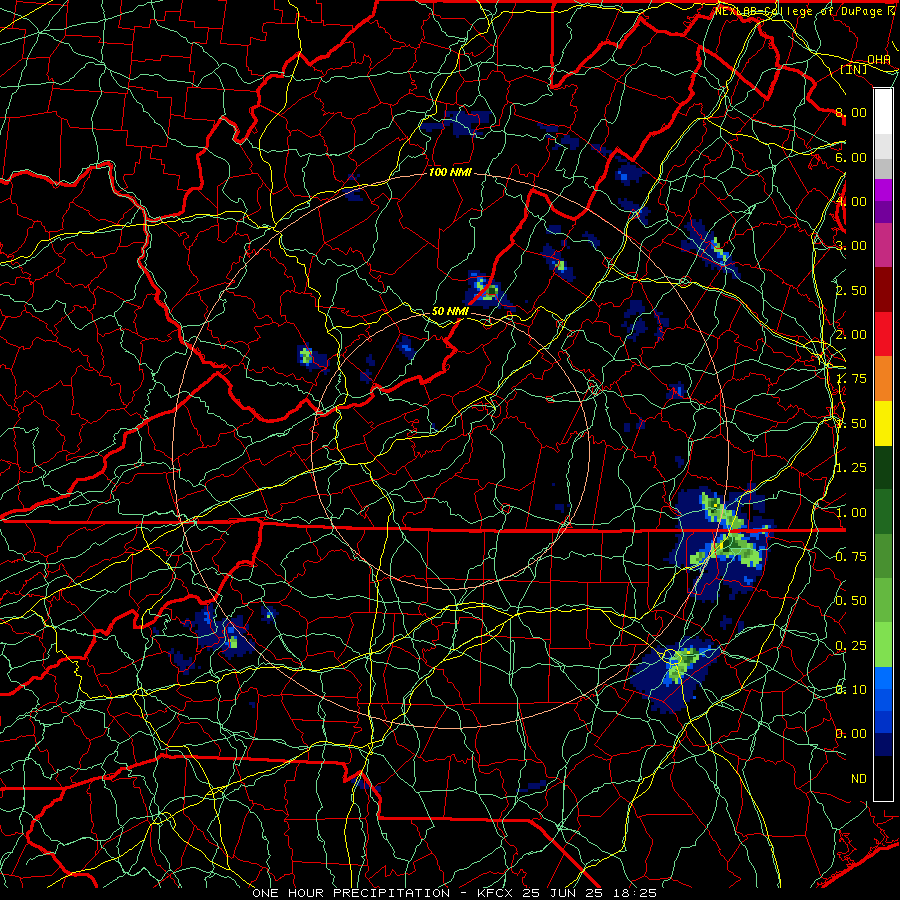Select the orange legend color block
The width and height of the screenshot is (900, 900).
coord(883,378)
